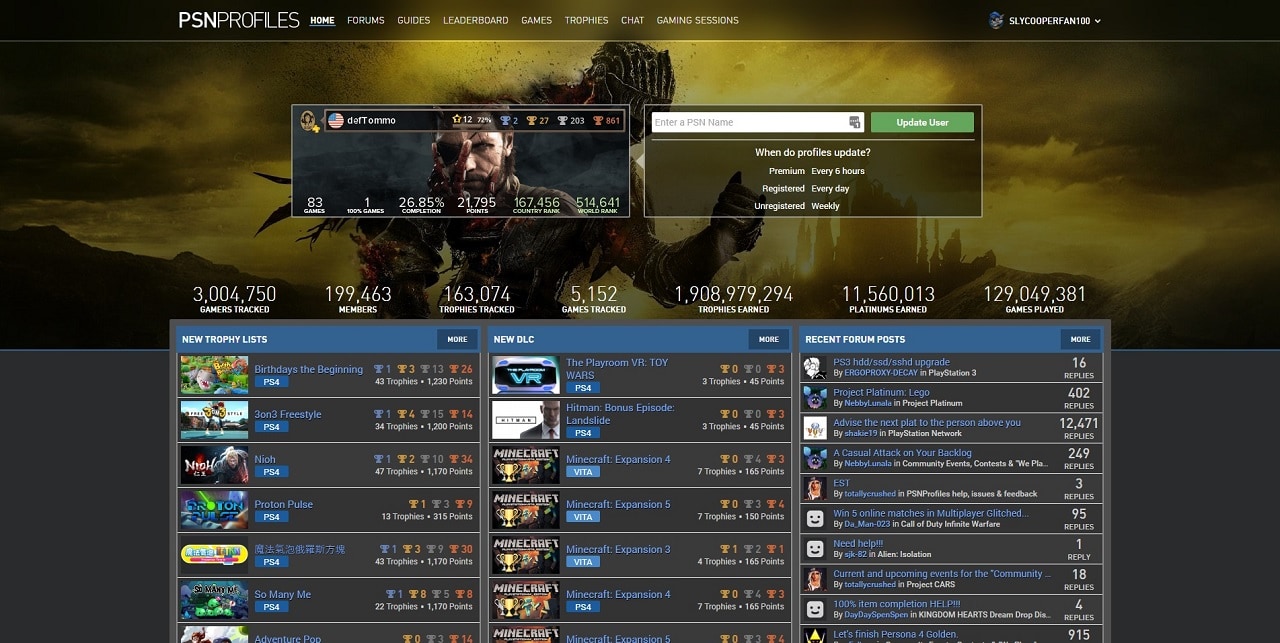Click the level 12 star icon

point(457,119)
